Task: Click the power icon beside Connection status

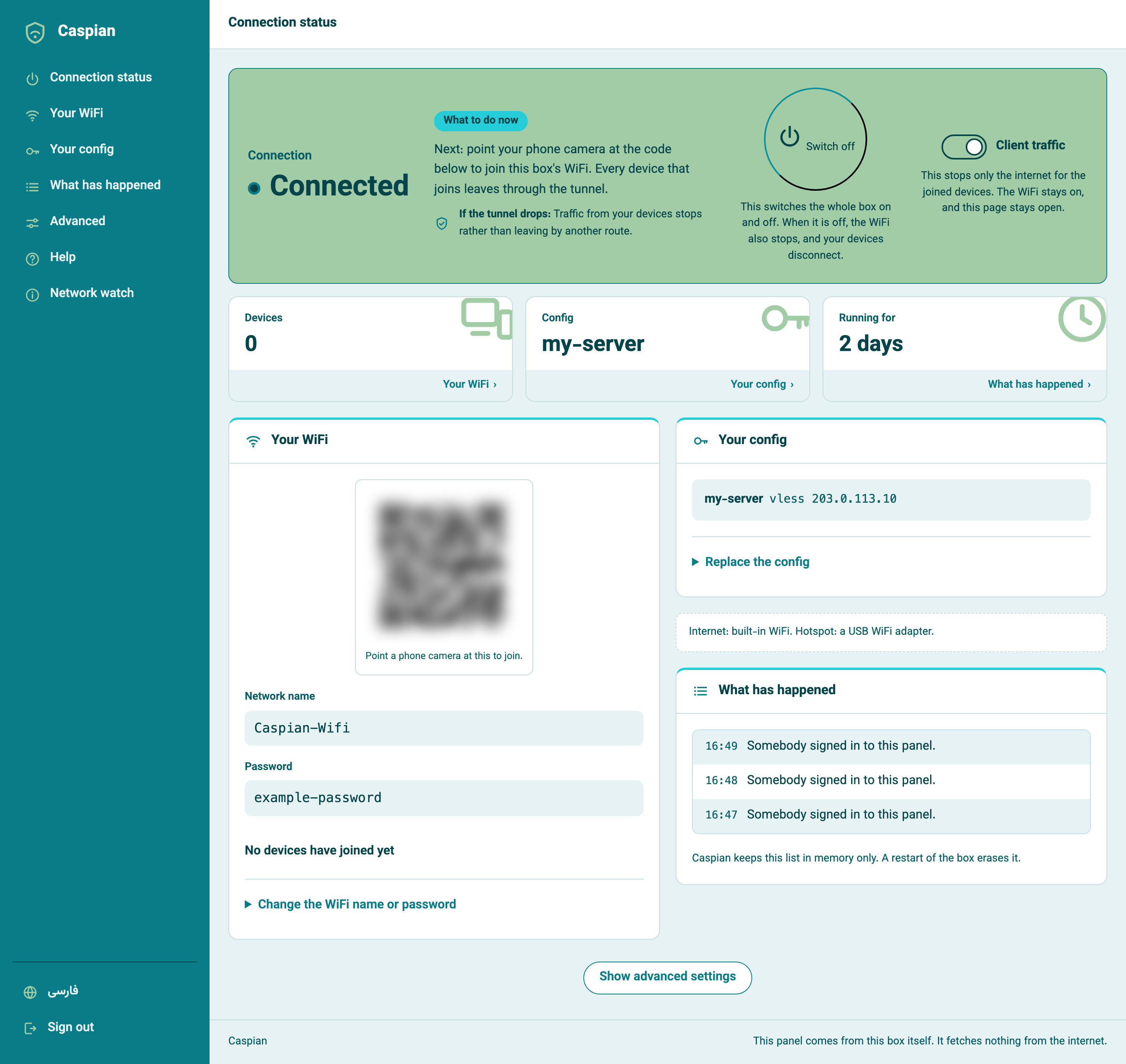Action: click(x=32, y=79)
